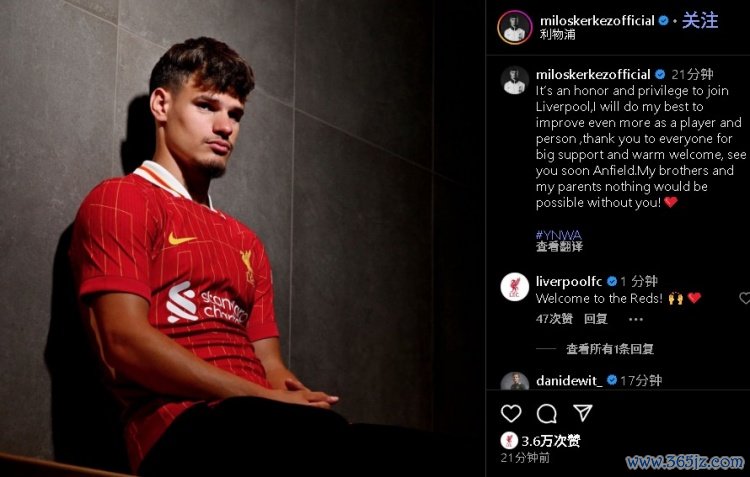
Task: View 47次赞 likes on comment
Action: coord(554,319)
